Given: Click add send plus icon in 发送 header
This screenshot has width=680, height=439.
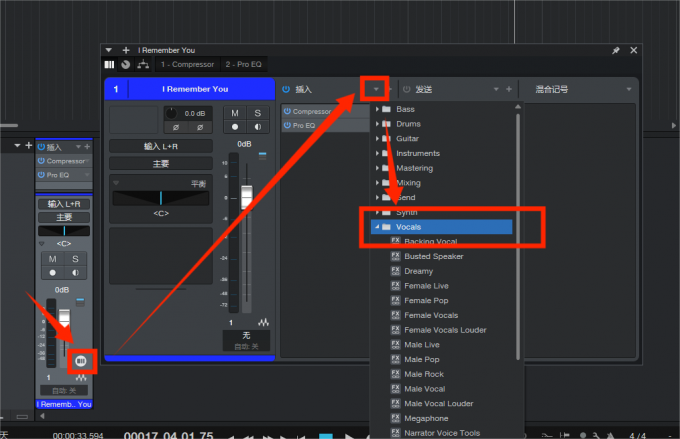Looking at the screenshot, I should tap(509, 89).
